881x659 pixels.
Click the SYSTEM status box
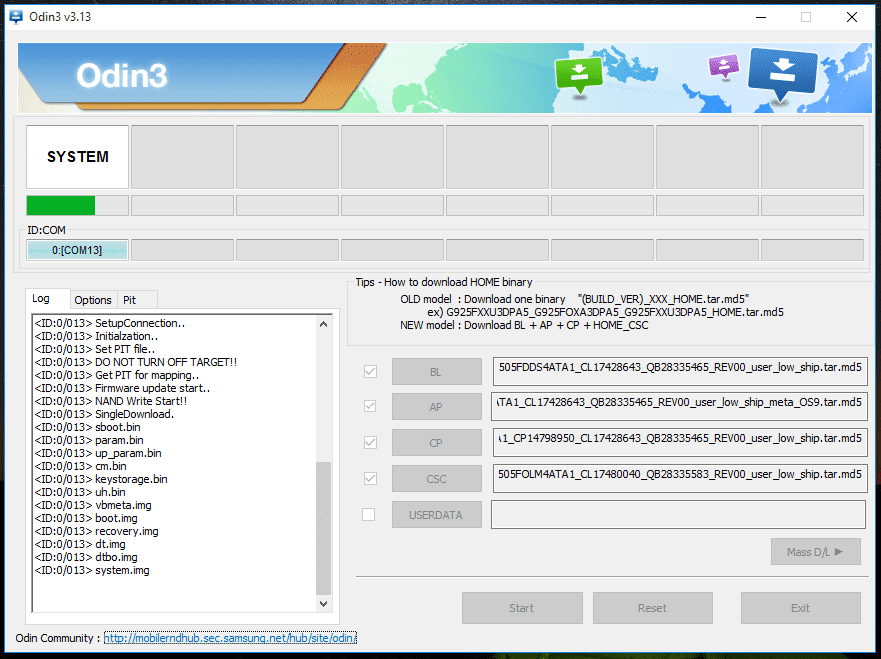(78, 157)
